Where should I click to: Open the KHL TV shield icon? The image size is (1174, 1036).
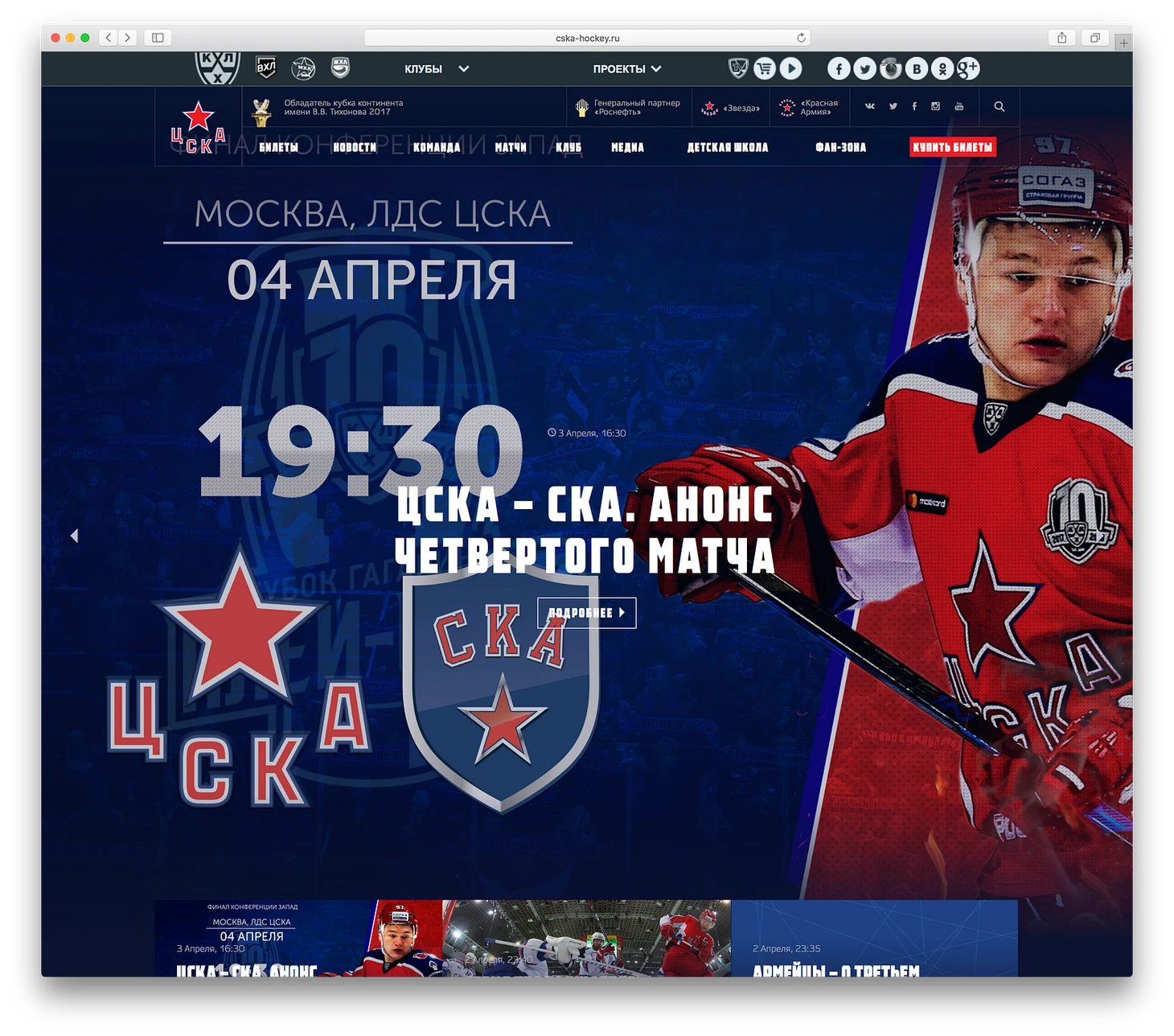[738, 68]
